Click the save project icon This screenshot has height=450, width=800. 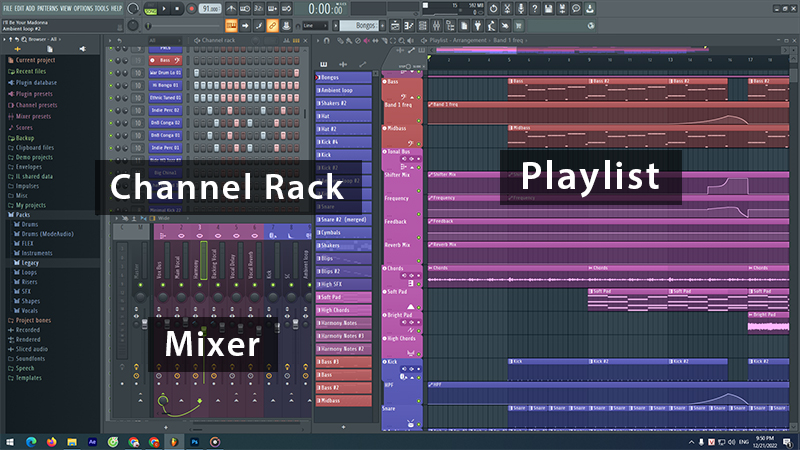(548, 9)
